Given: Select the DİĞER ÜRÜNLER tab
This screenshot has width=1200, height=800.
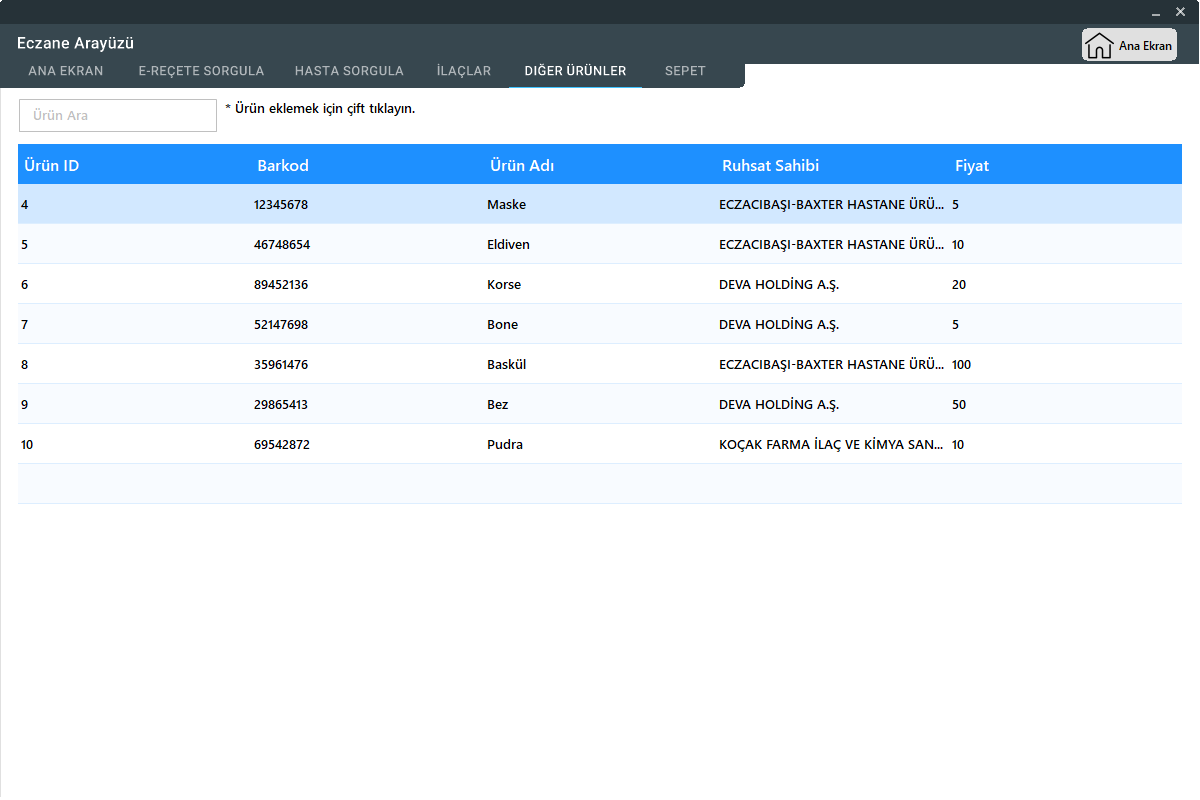Looking at the screenshot, I should 575,71.
